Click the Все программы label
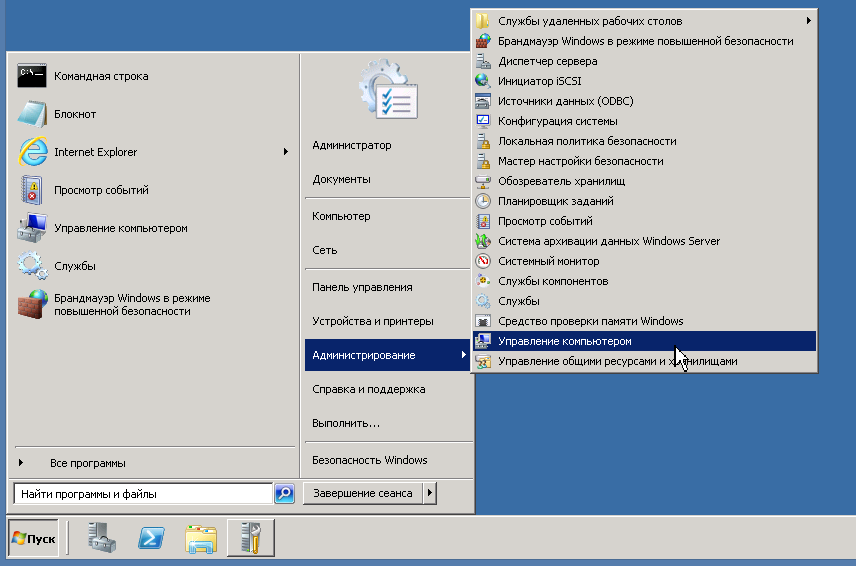The image size is (856, 566). (x=88, y=463)
